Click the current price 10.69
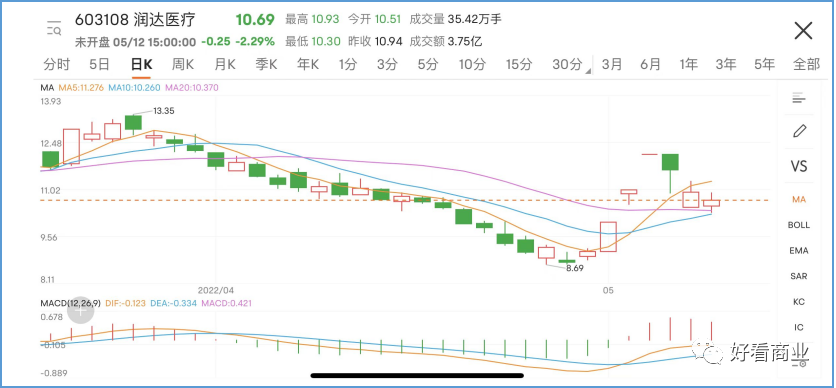Screen dimensions: 836x388 255,20
